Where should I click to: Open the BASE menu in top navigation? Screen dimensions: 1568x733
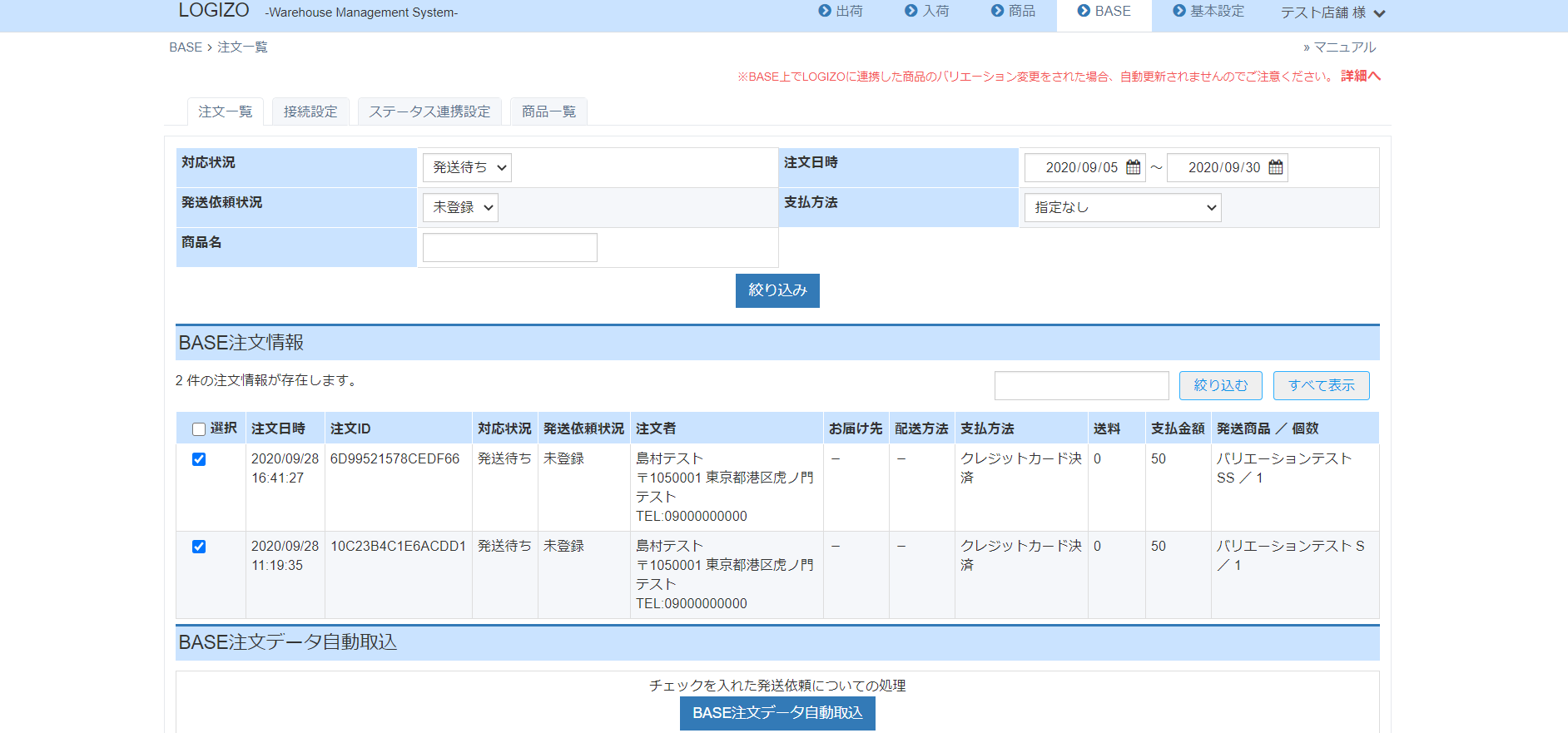point(1104,11)
